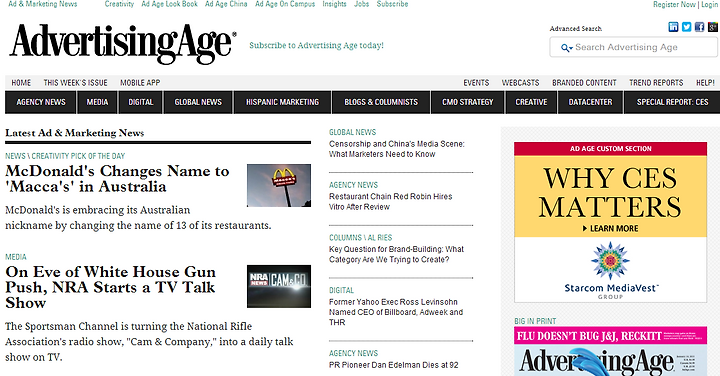720x376 pixels.
Task: Open the MOBILE APP menu item
Action: (140, 83)
